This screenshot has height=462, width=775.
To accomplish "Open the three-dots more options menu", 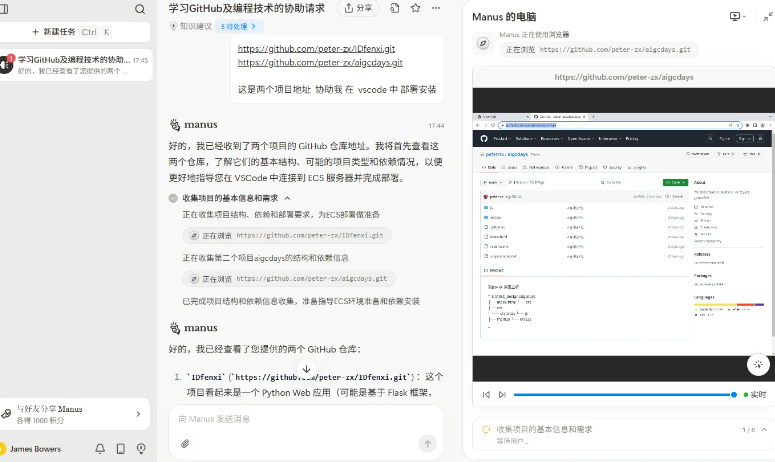I will coord(436,8).
